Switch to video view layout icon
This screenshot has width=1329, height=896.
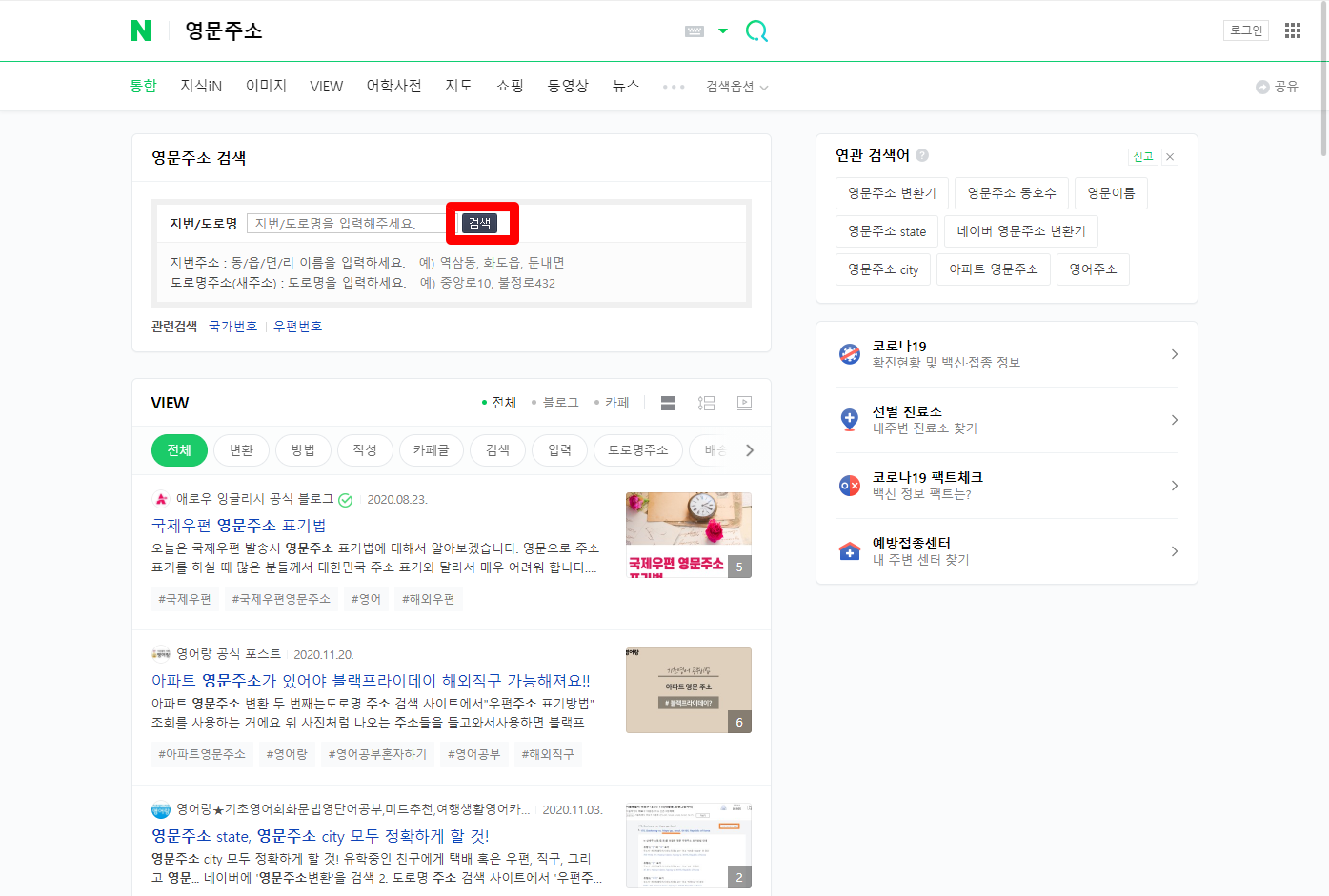click(744, 403)
